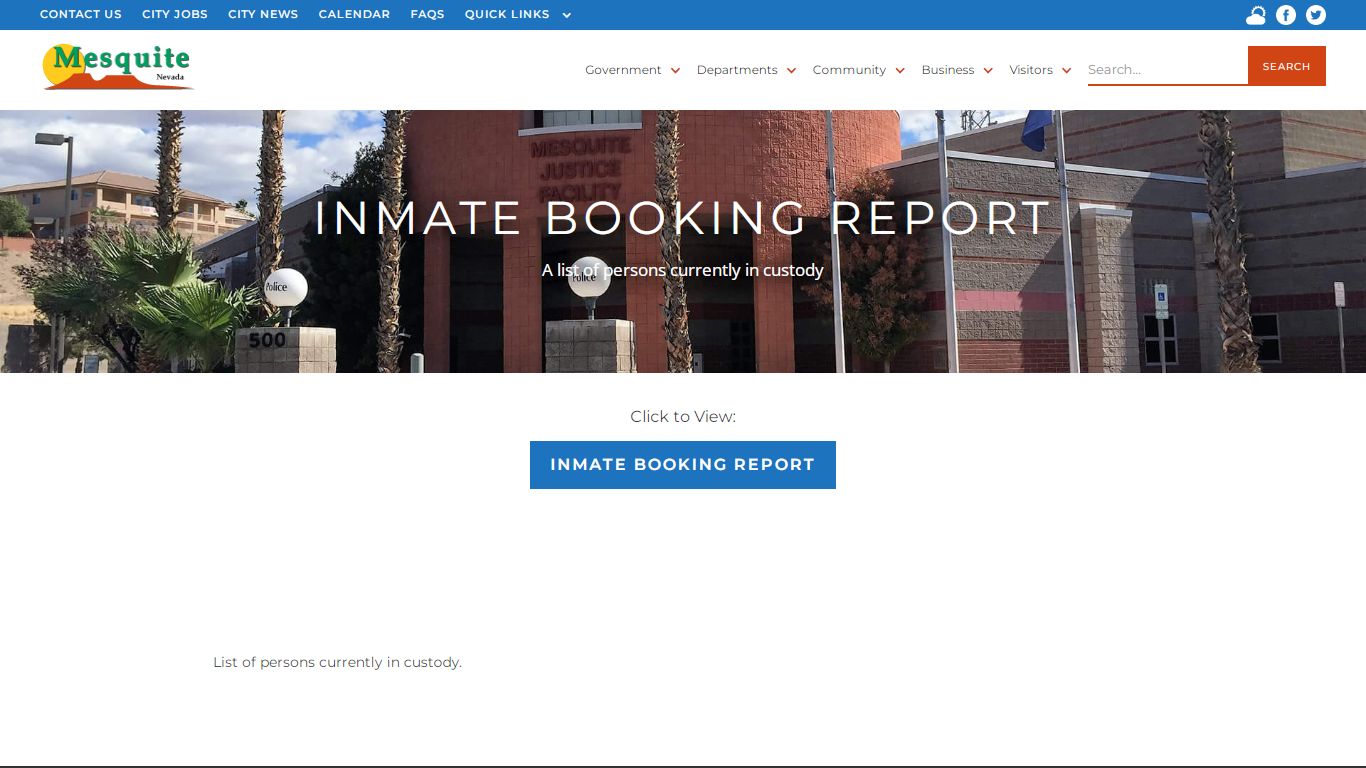This screenshot has width=1366, height=768.
Task: Go to City Jobs
Action: coord(175,14)
